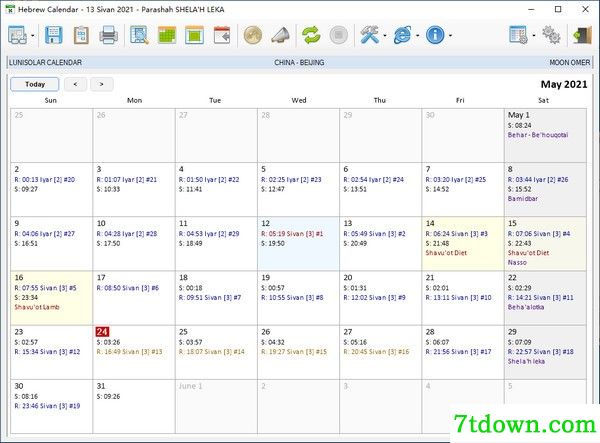Click R: 00:13 Iyar [2] #20 entry
This screenshot has height=443, width=600.
[x=44, y=180]
